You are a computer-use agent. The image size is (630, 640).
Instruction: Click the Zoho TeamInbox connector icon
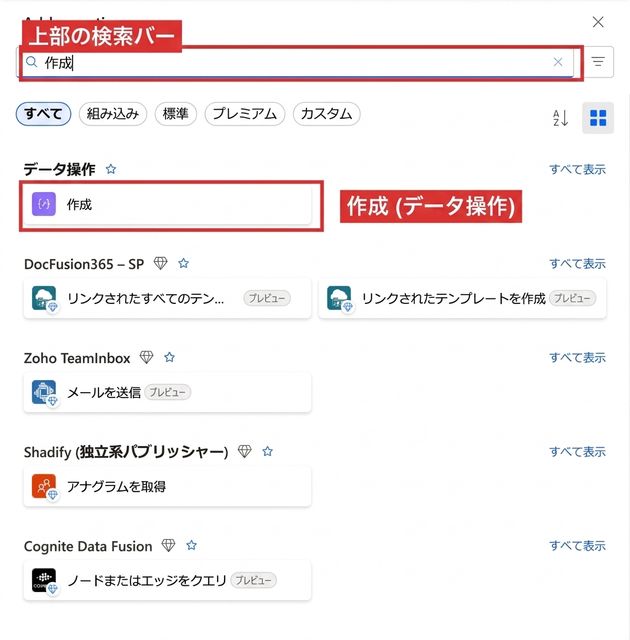click(44, 392)
